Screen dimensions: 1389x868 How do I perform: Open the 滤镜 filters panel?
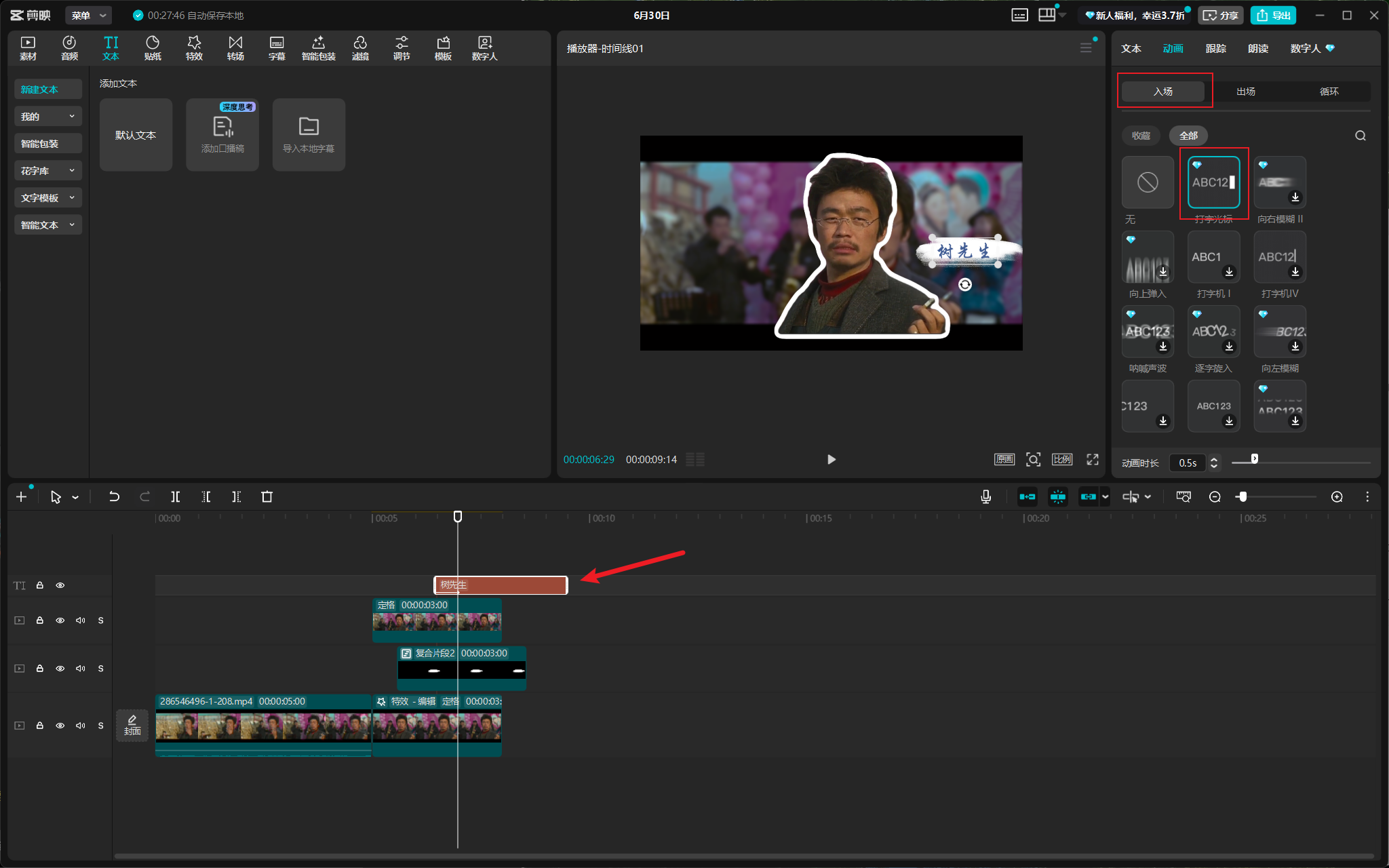pyautogui.click(x=360, y=48)
